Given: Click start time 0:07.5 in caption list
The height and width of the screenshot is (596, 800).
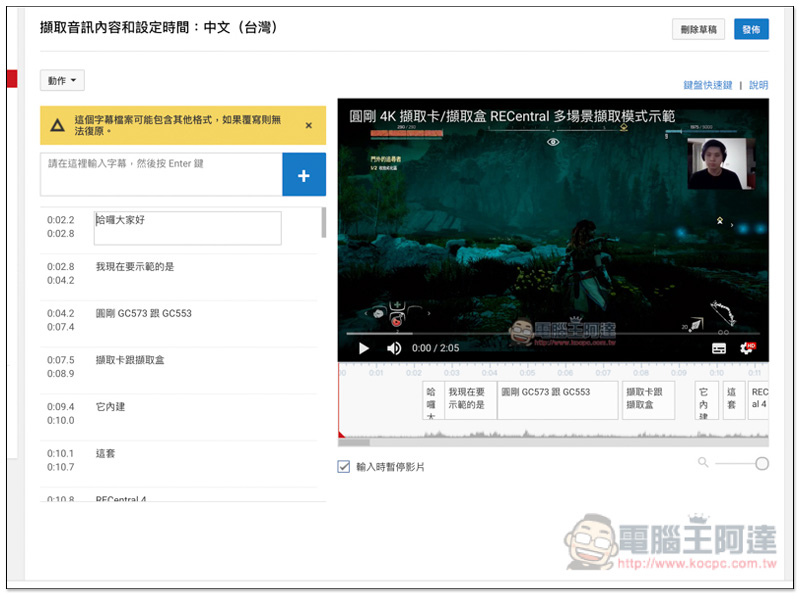Looking at the screenshot, I should click(61, 360).
